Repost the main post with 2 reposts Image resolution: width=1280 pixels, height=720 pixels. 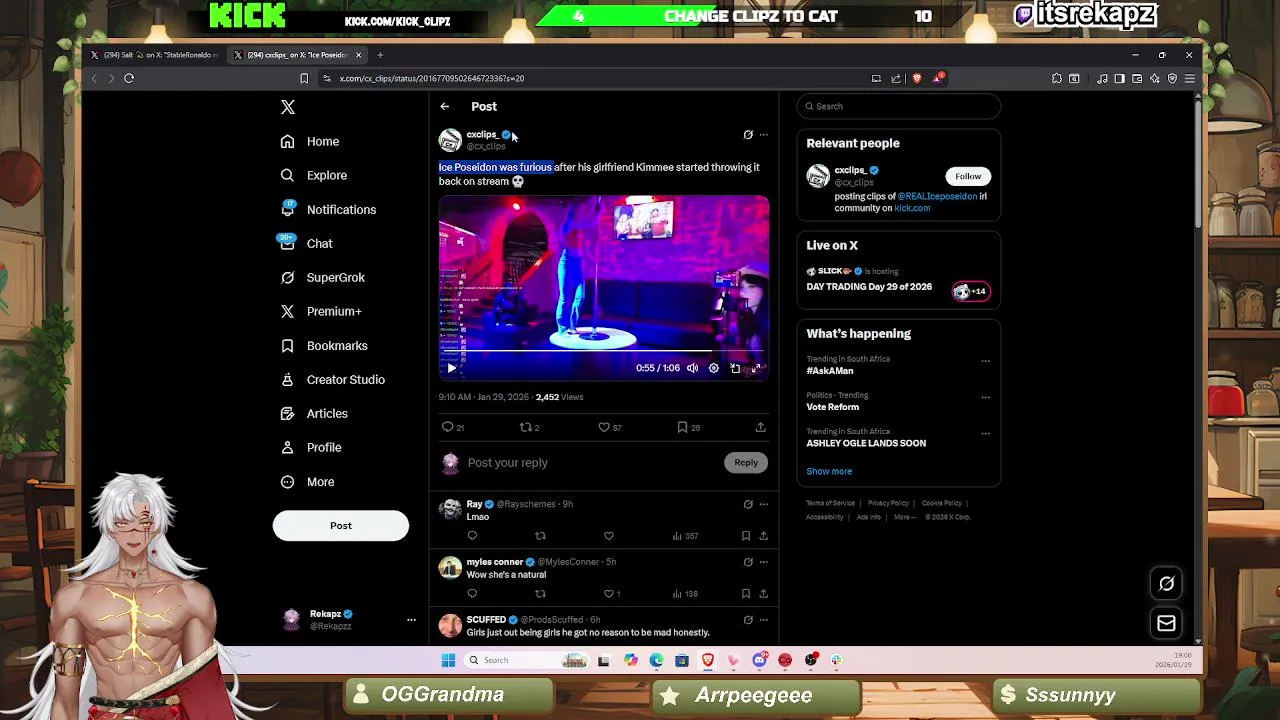coord(529,427)
